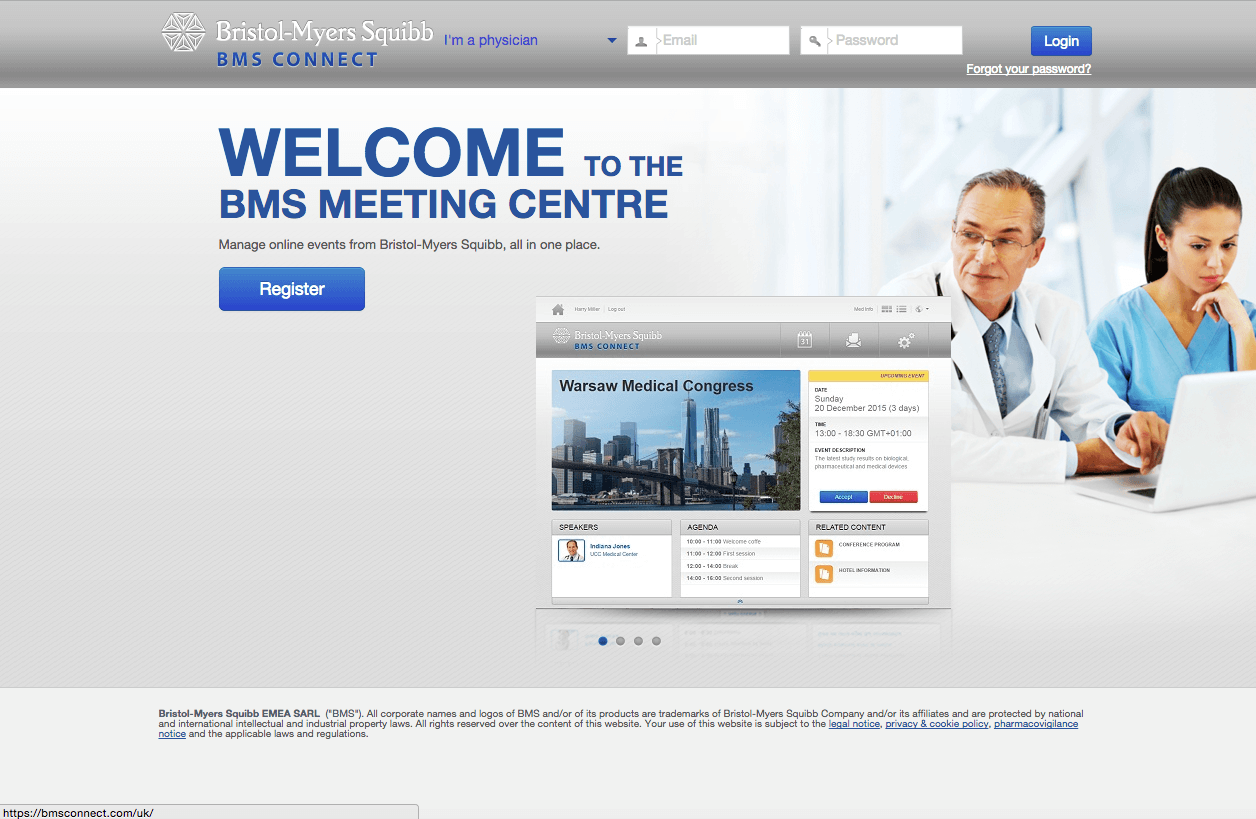The image size is (1256, 819).
Task: Click the "CONFERENCE PROGRAM" text in the preview
Action: tap(869, 545)
